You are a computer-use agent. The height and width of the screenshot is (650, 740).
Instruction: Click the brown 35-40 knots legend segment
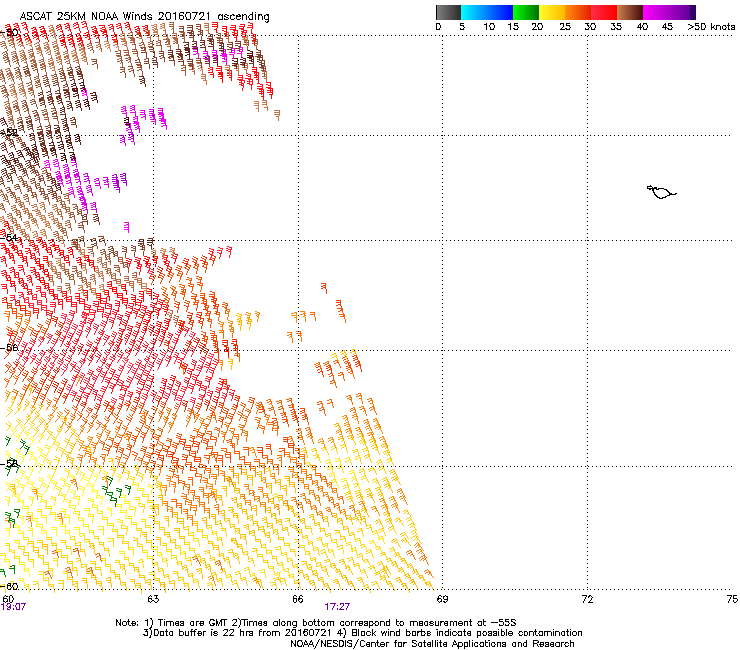pyautogui.click(x=630, y=12)
